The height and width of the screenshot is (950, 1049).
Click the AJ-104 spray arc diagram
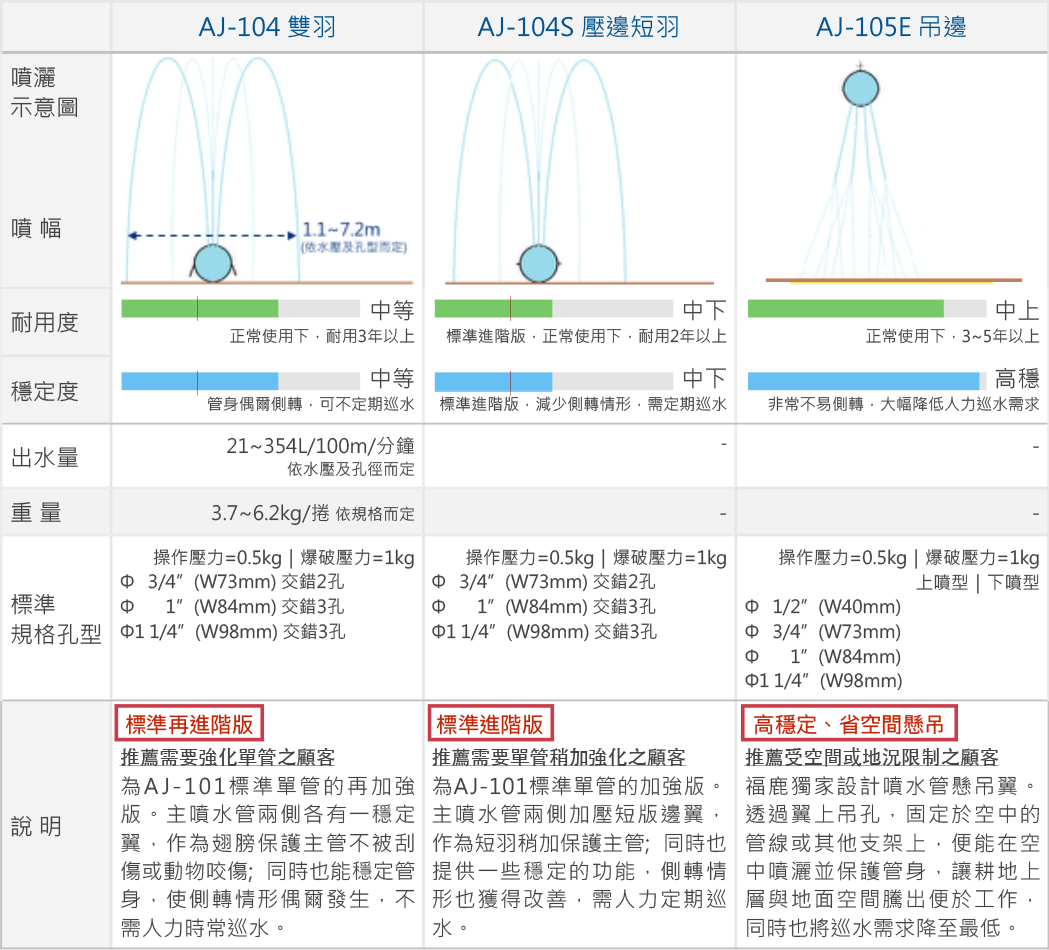pyautogui.click(x=267, y=171)
